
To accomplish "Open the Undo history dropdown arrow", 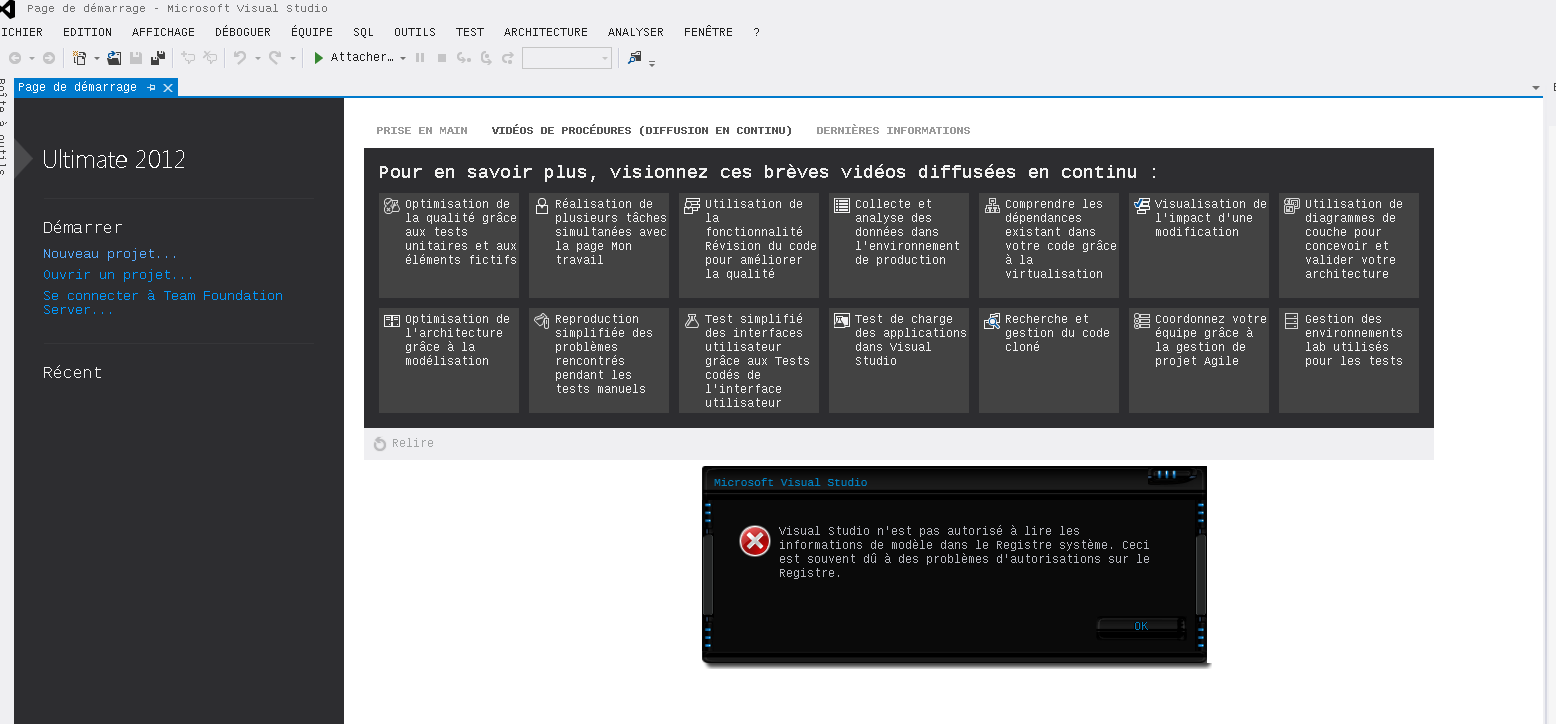I will [x=257, y=58].
